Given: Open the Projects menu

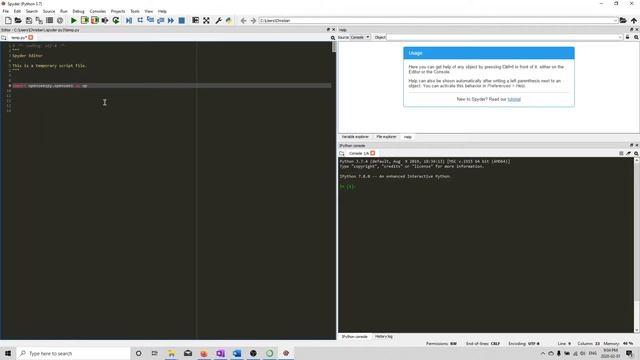Looking at the screenshot, I should [118, 11].
